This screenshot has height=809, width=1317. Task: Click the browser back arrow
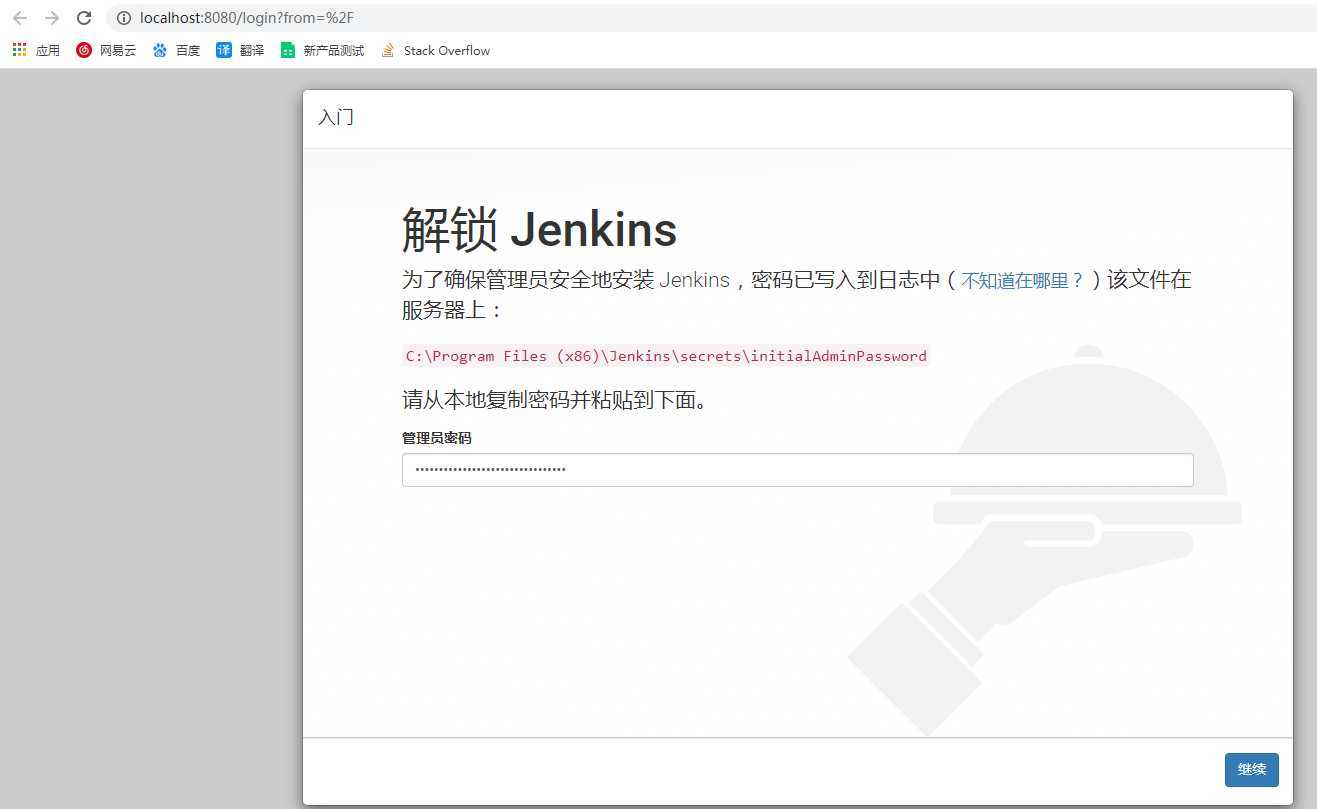(x=20, y=18)
